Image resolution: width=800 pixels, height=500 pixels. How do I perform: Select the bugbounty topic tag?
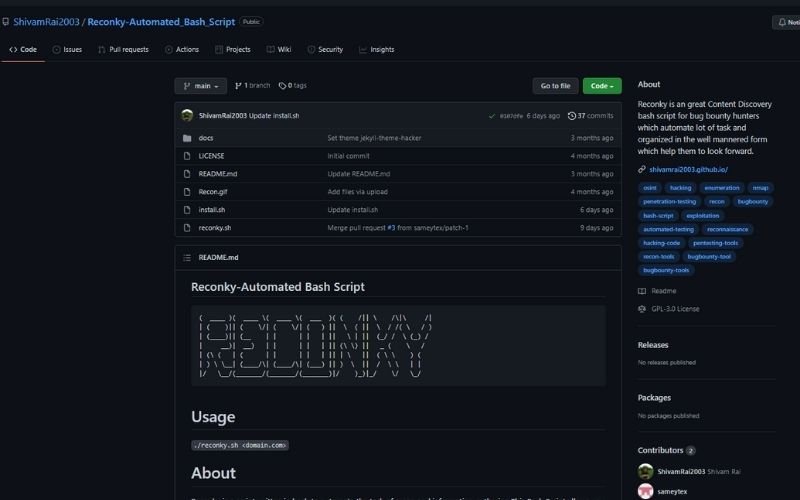tap(753, 202)
